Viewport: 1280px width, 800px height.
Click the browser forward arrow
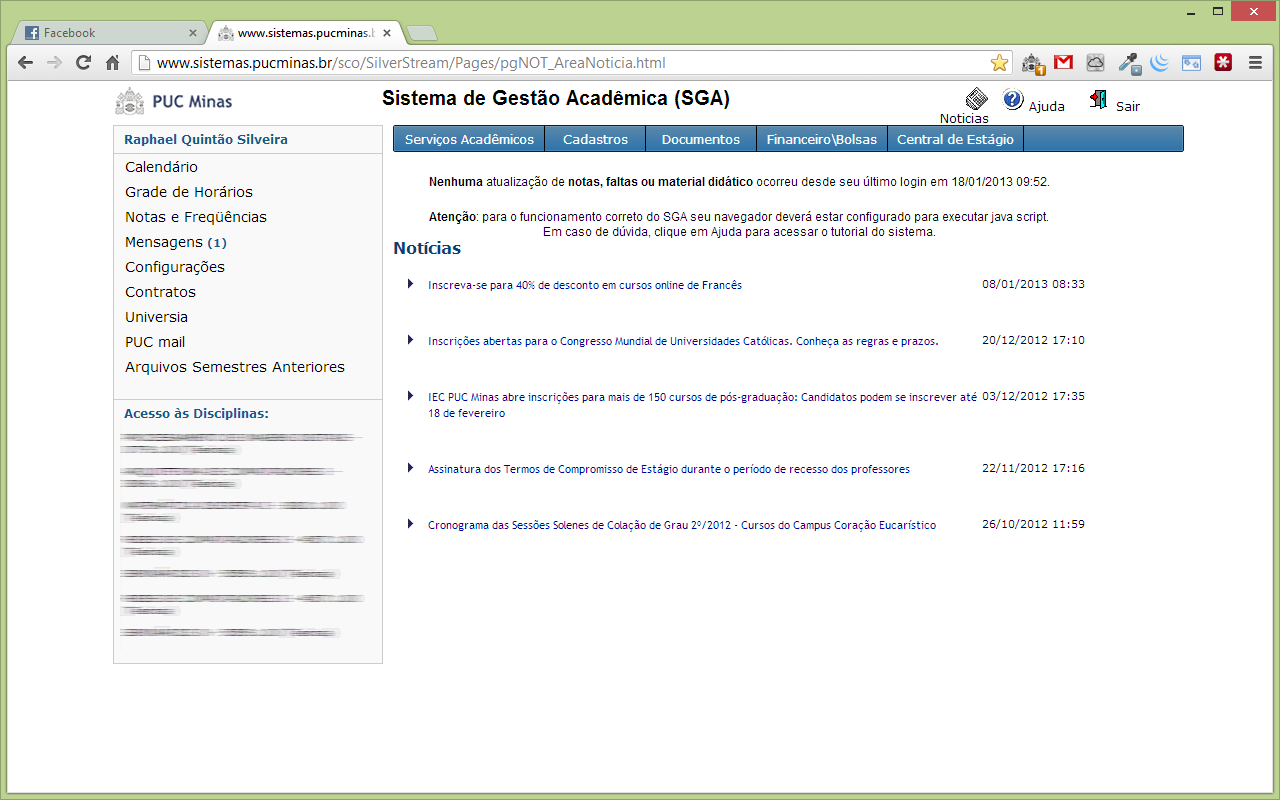pos(54,62)
